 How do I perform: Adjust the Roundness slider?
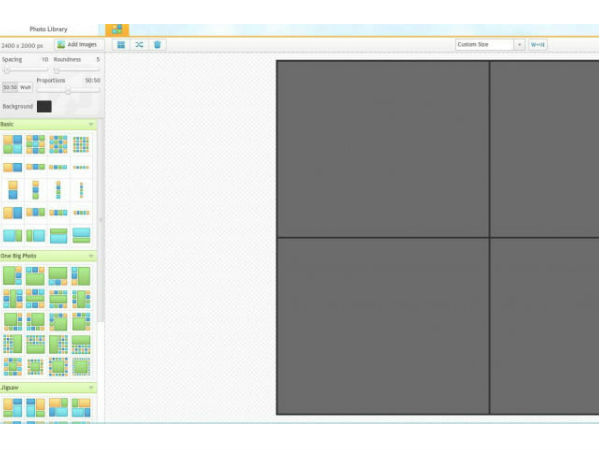point(77,70)
